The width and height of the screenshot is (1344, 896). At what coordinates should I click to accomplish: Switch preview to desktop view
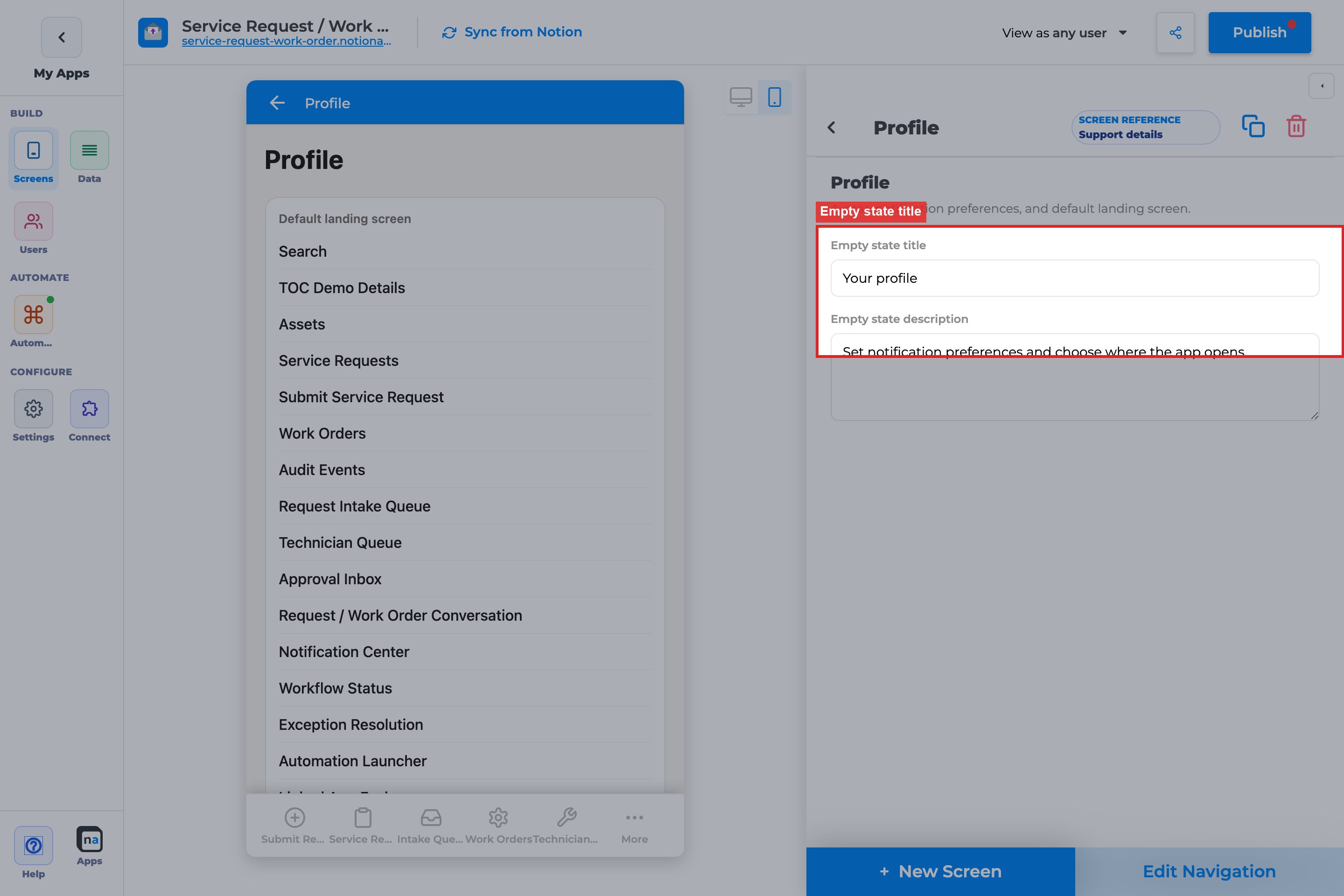(741, 97)
